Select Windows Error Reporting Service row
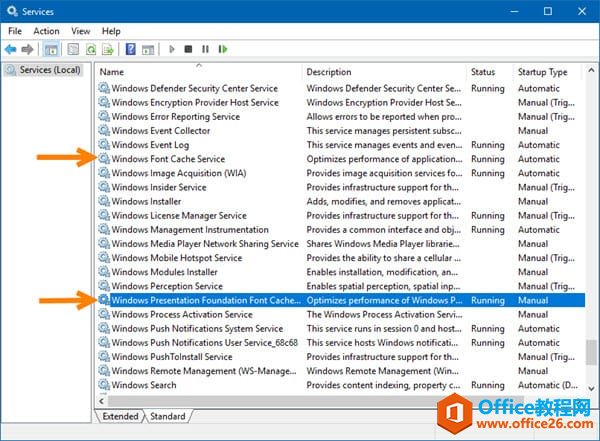This screenshot has height=441, width=600. point(341,116)
